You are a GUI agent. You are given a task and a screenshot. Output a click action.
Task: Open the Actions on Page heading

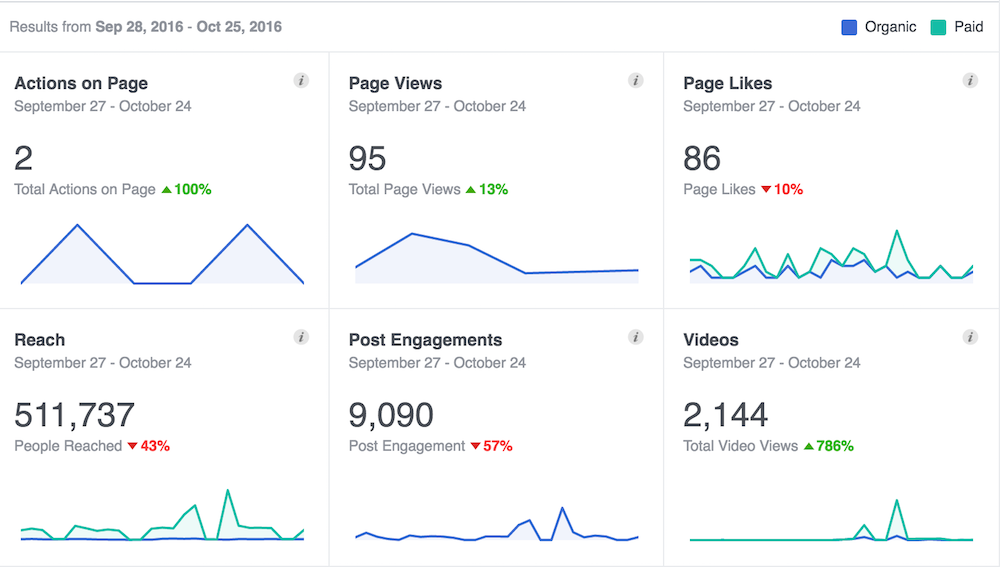coord(81,84)
